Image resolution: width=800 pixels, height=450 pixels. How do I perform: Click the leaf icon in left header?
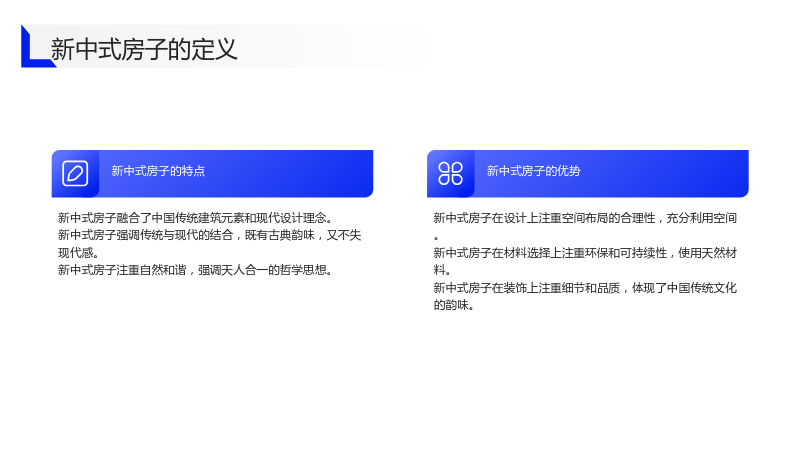click(75, 173)
